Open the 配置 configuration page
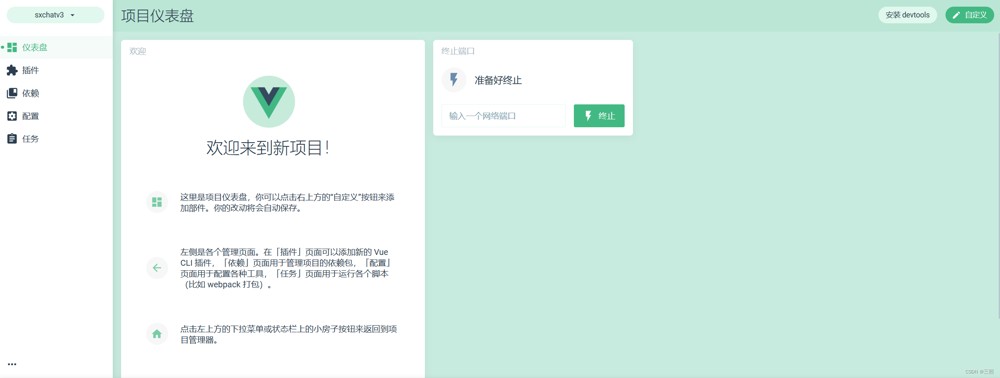 coord(56,116)
